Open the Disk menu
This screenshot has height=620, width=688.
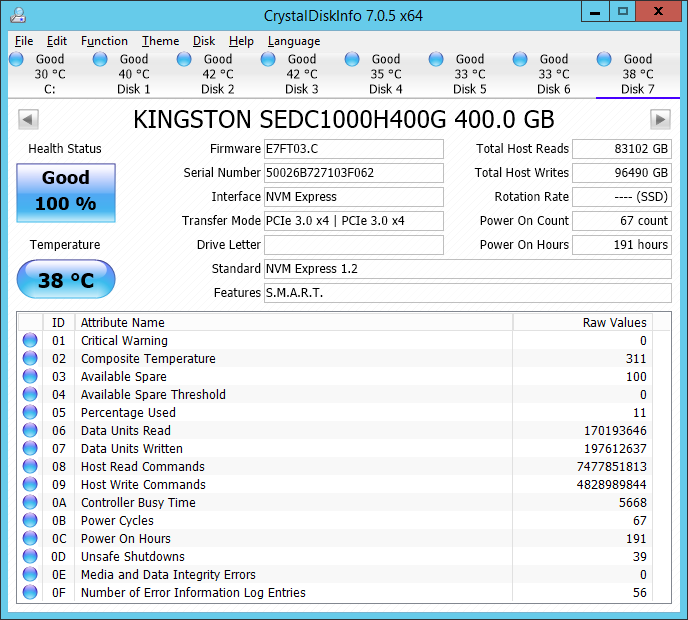pos(204,41)
